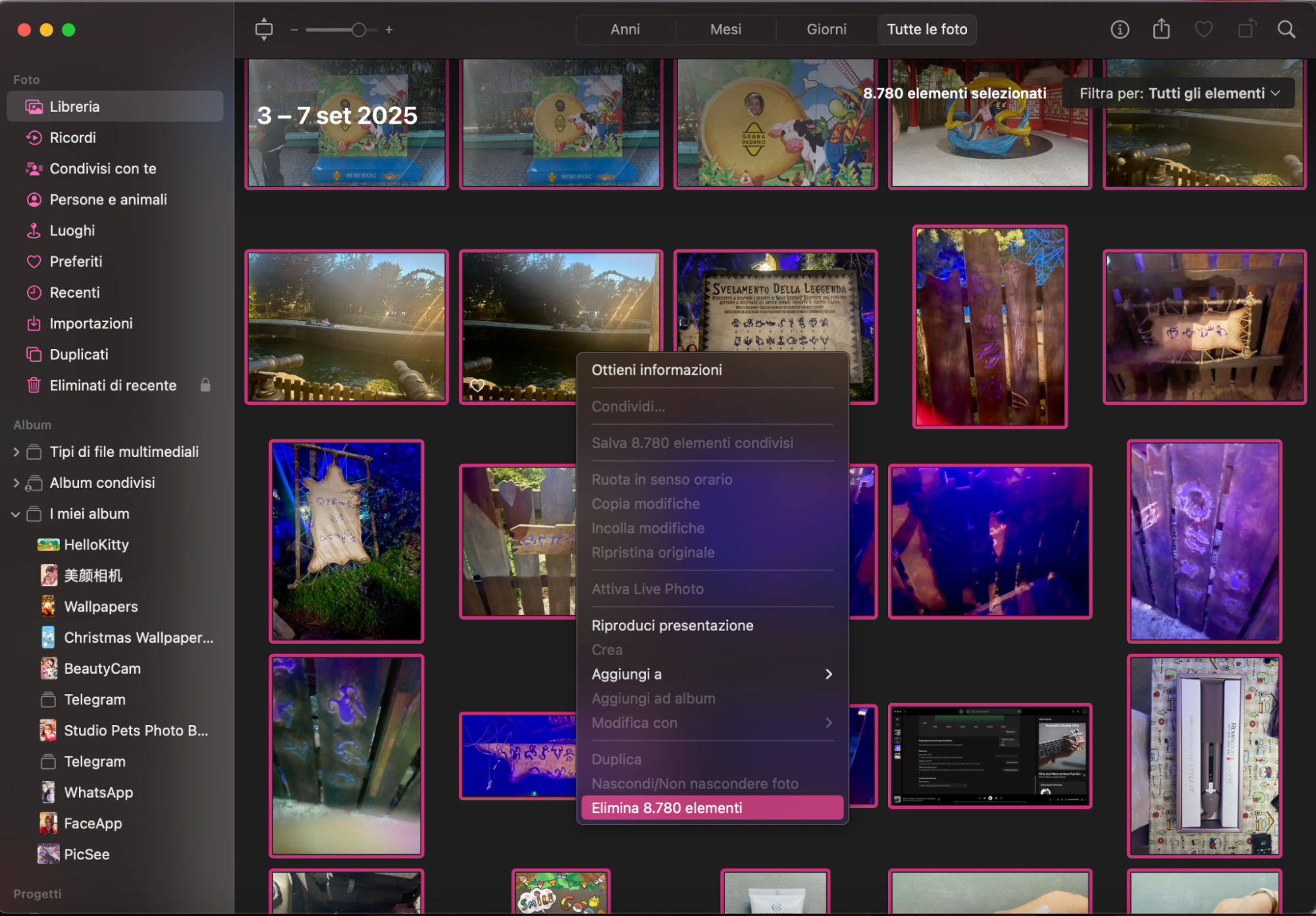Open Search with the magnifying glass icon

(x=1286, y=29)
